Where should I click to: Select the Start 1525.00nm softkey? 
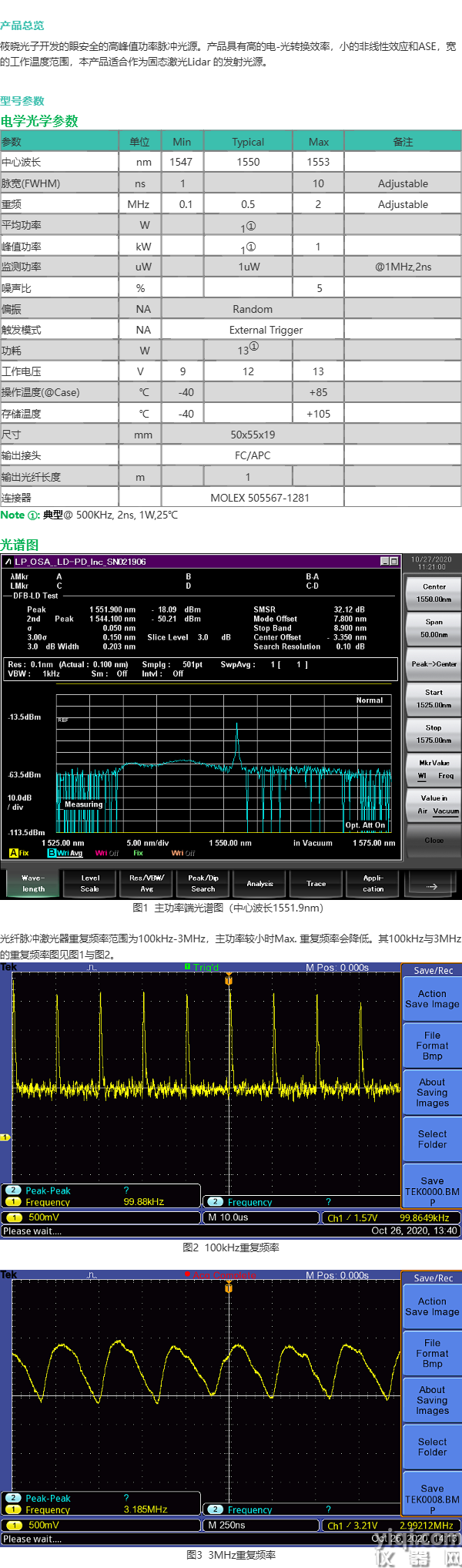click(434, 699)
